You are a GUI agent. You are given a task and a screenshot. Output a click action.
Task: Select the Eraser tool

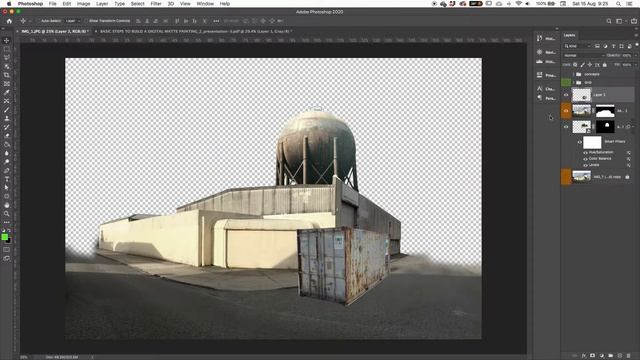7,136
